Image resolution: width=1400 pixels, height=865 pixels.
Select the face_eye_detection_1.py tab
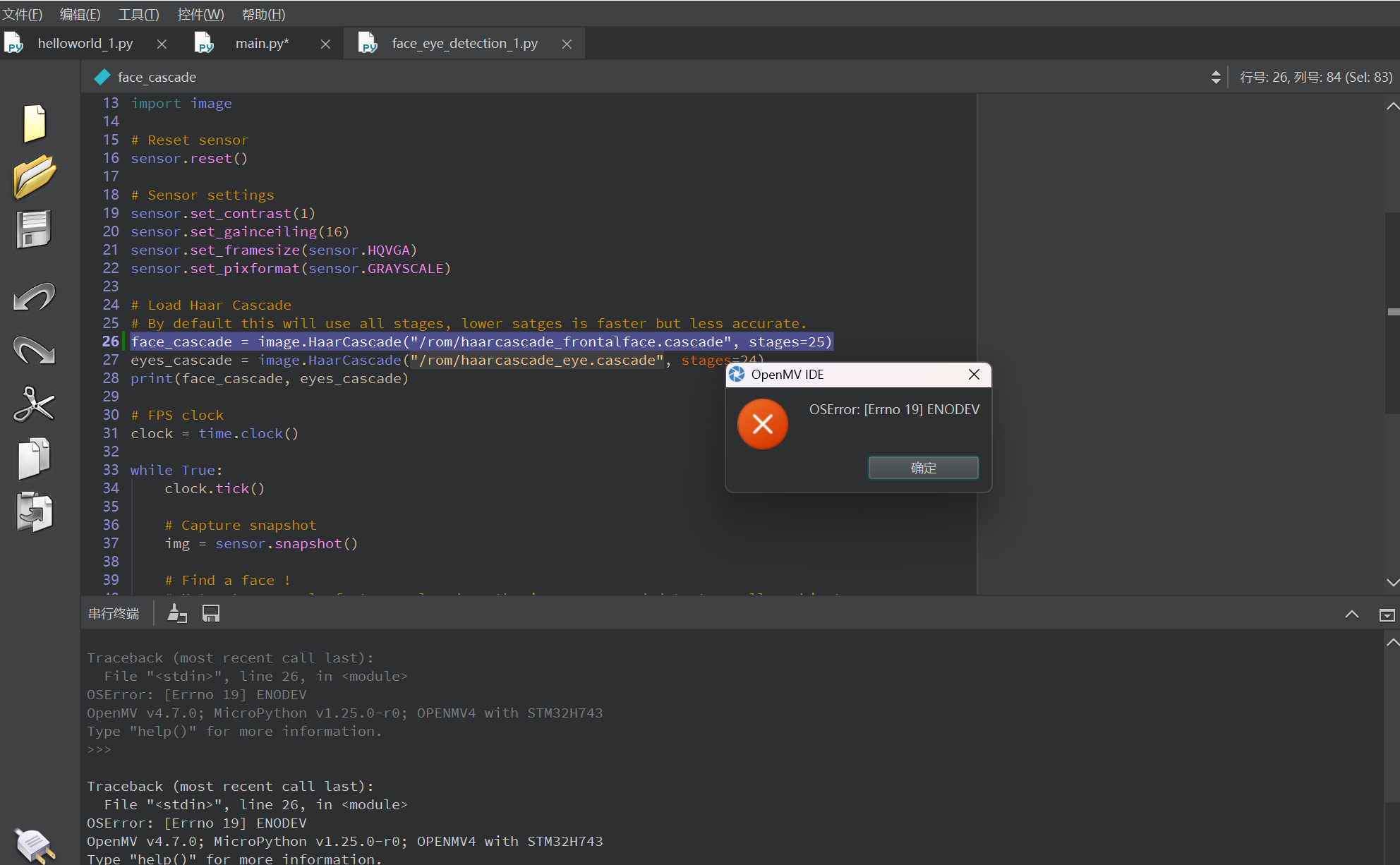coord(464,44)
